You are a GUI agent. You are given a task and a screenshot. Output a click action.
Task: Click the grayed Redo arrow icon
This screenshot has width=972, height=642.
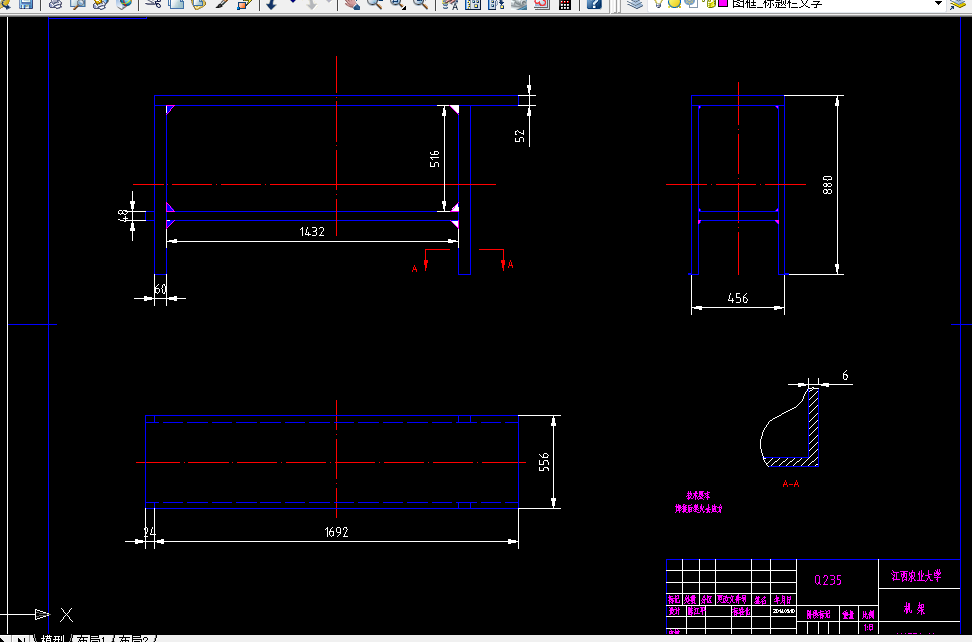coord(312,4)
